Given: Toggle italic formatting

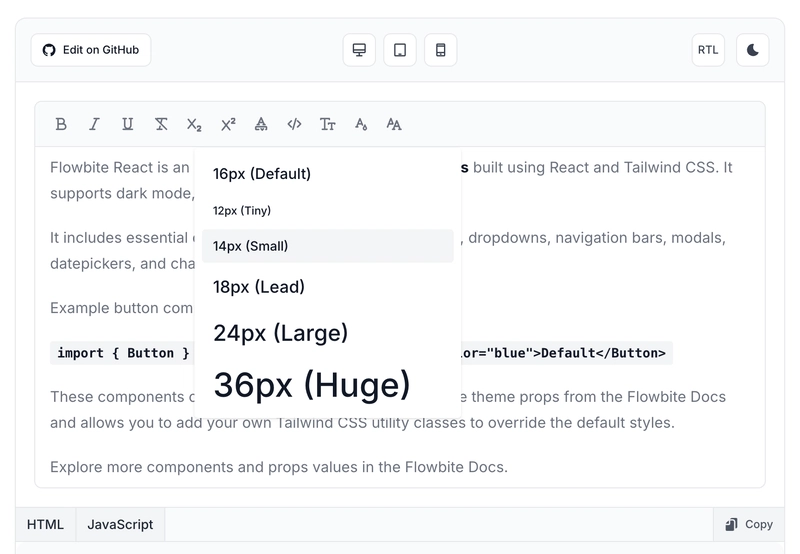Looking at the screenshot, I should [94, 124].
